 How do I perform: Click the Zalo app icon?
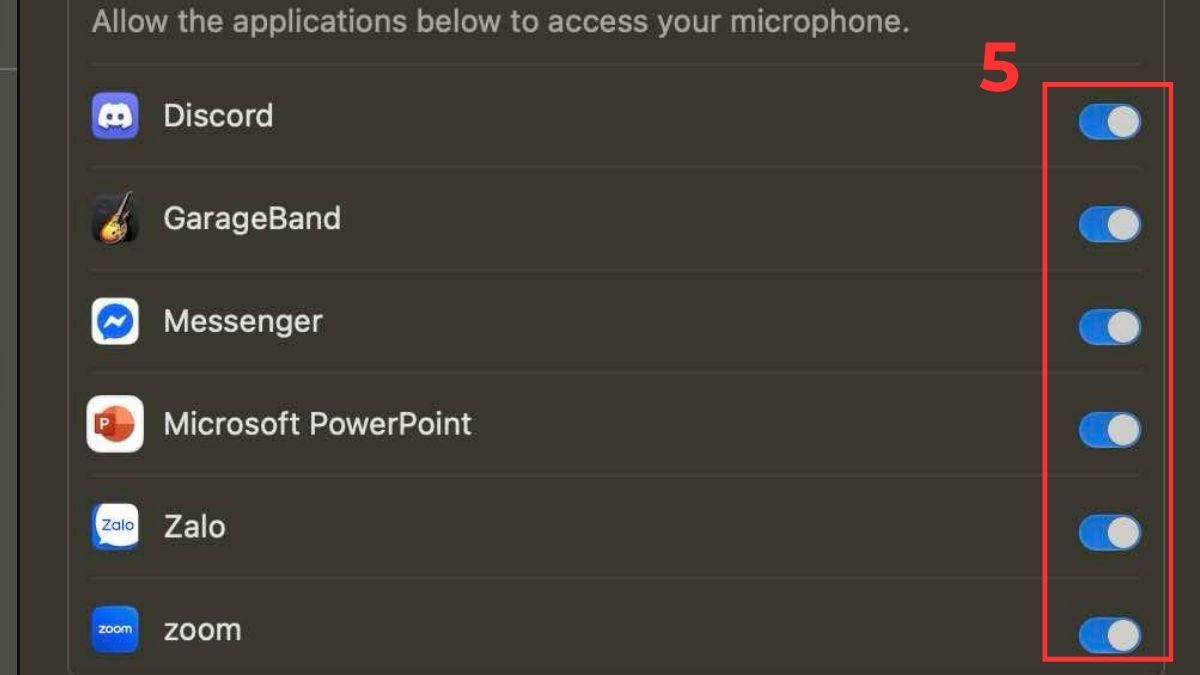coord(115,527)
